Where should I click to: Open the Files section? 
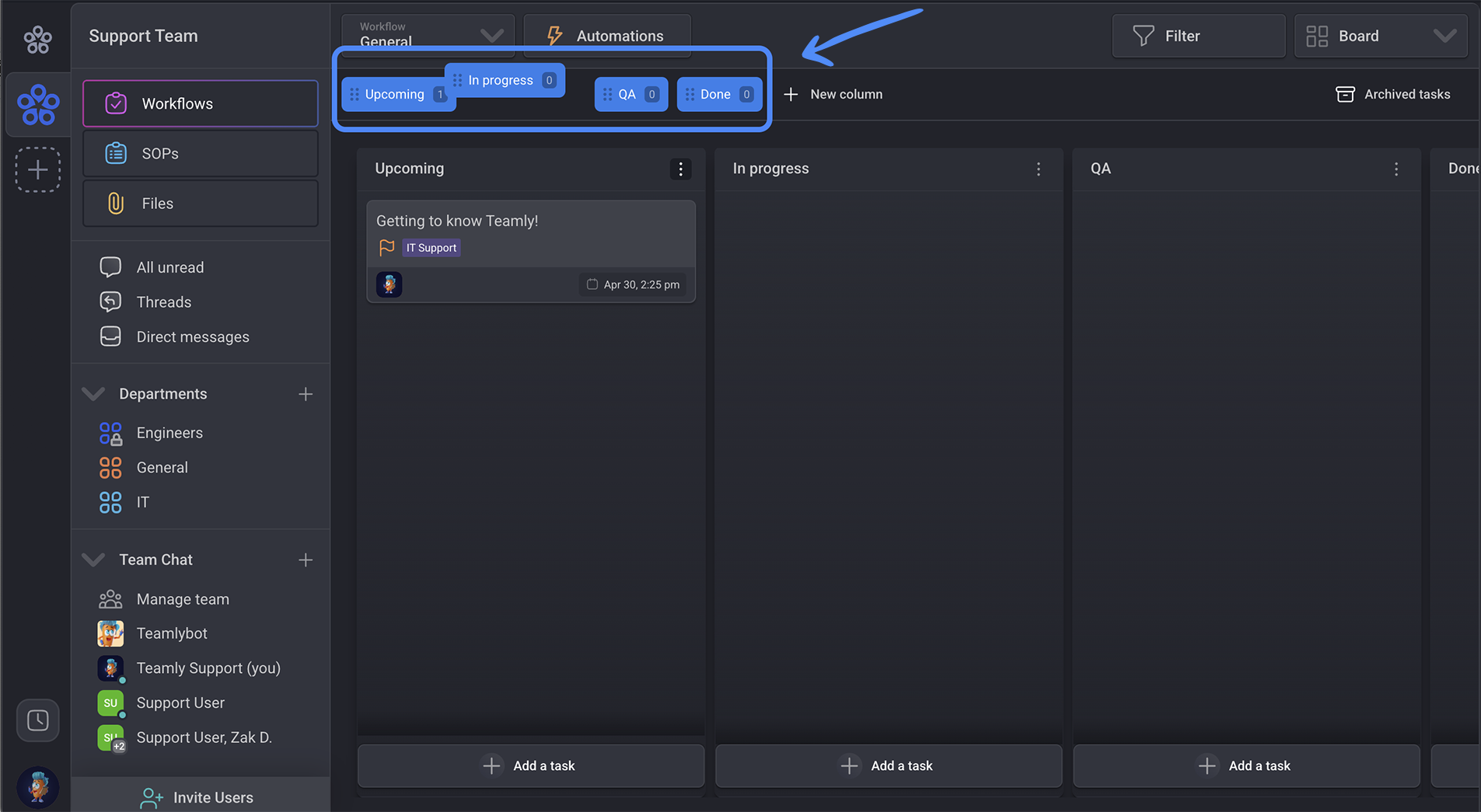[x=201, y=203]
